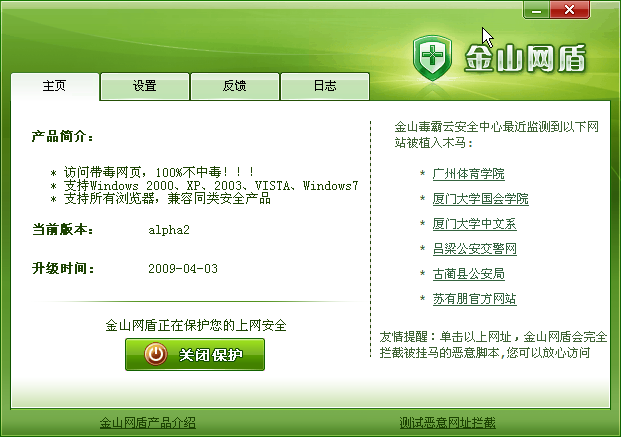Viewport: 621px width, 437px height.
Task: Click the 当前版本 label
Action: [x=63, y=229]
